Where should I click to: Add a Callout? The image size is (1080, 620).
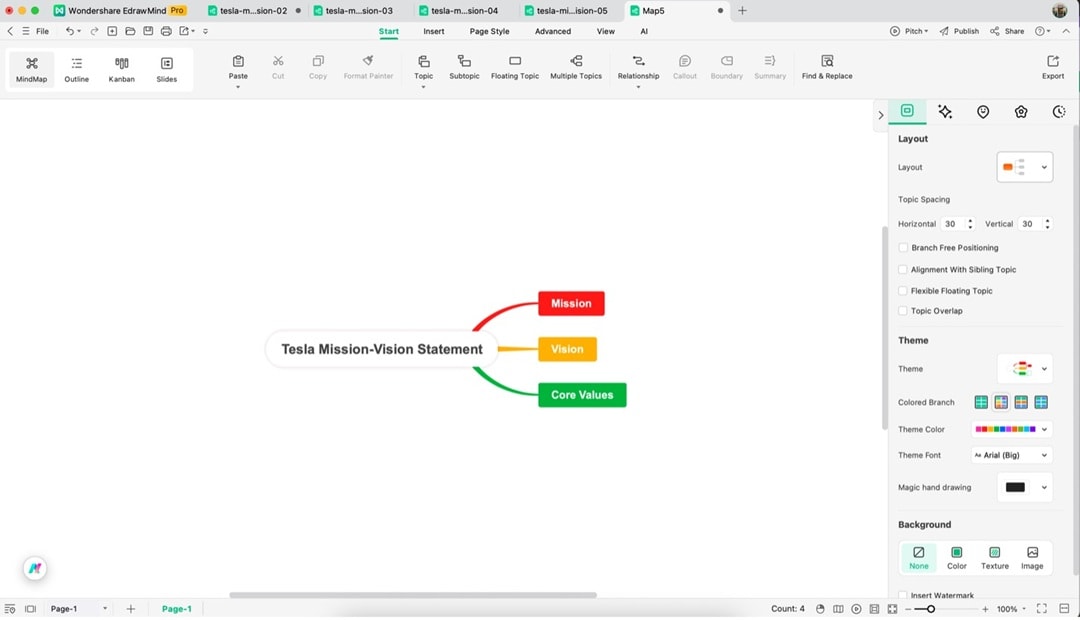tap(685, 68)
